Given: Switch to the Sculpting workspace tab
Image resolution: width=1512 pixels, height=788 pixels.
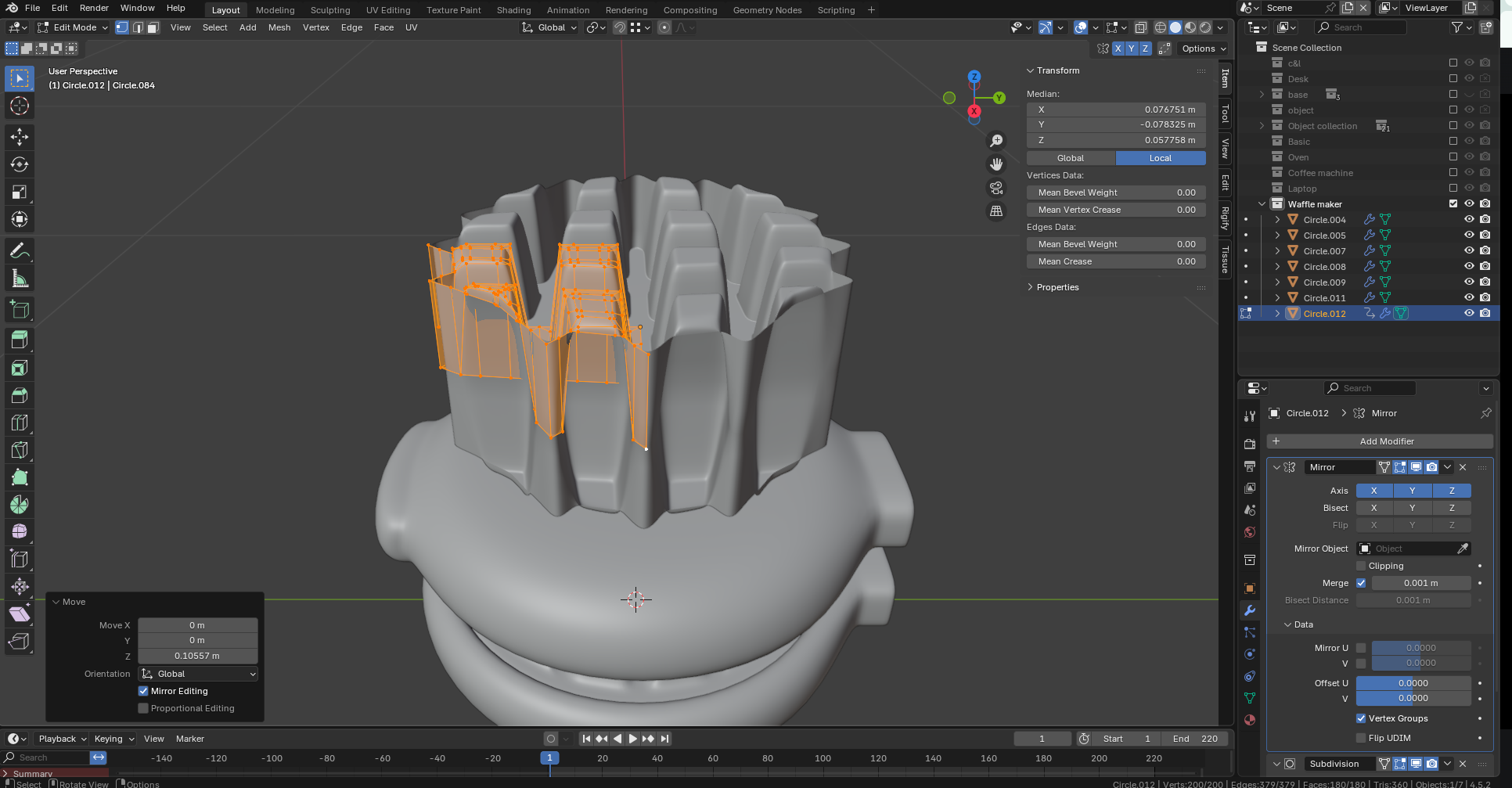Looking at the screenshot, I should coord(329,10).
